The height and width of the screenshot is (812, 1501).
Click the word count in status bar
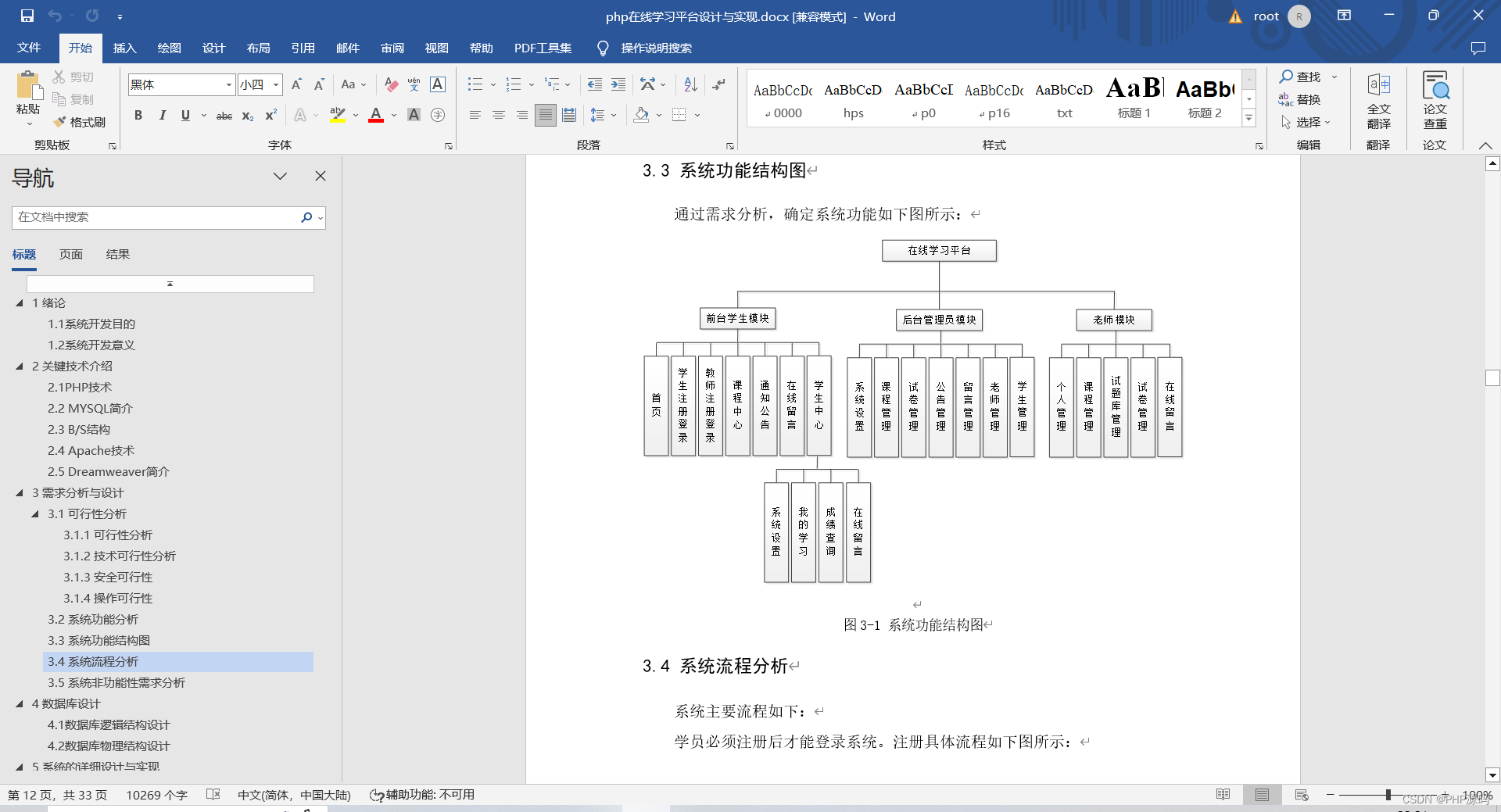pyautogui.click(x=157, y=795)
